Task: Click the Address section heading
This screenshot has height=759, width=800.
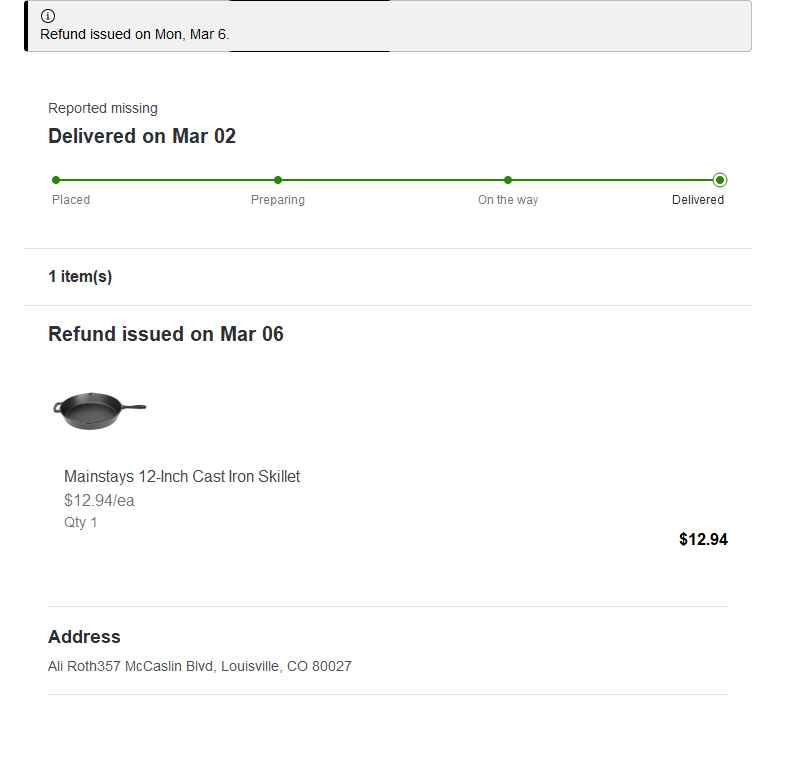Action: click(84, 637)
